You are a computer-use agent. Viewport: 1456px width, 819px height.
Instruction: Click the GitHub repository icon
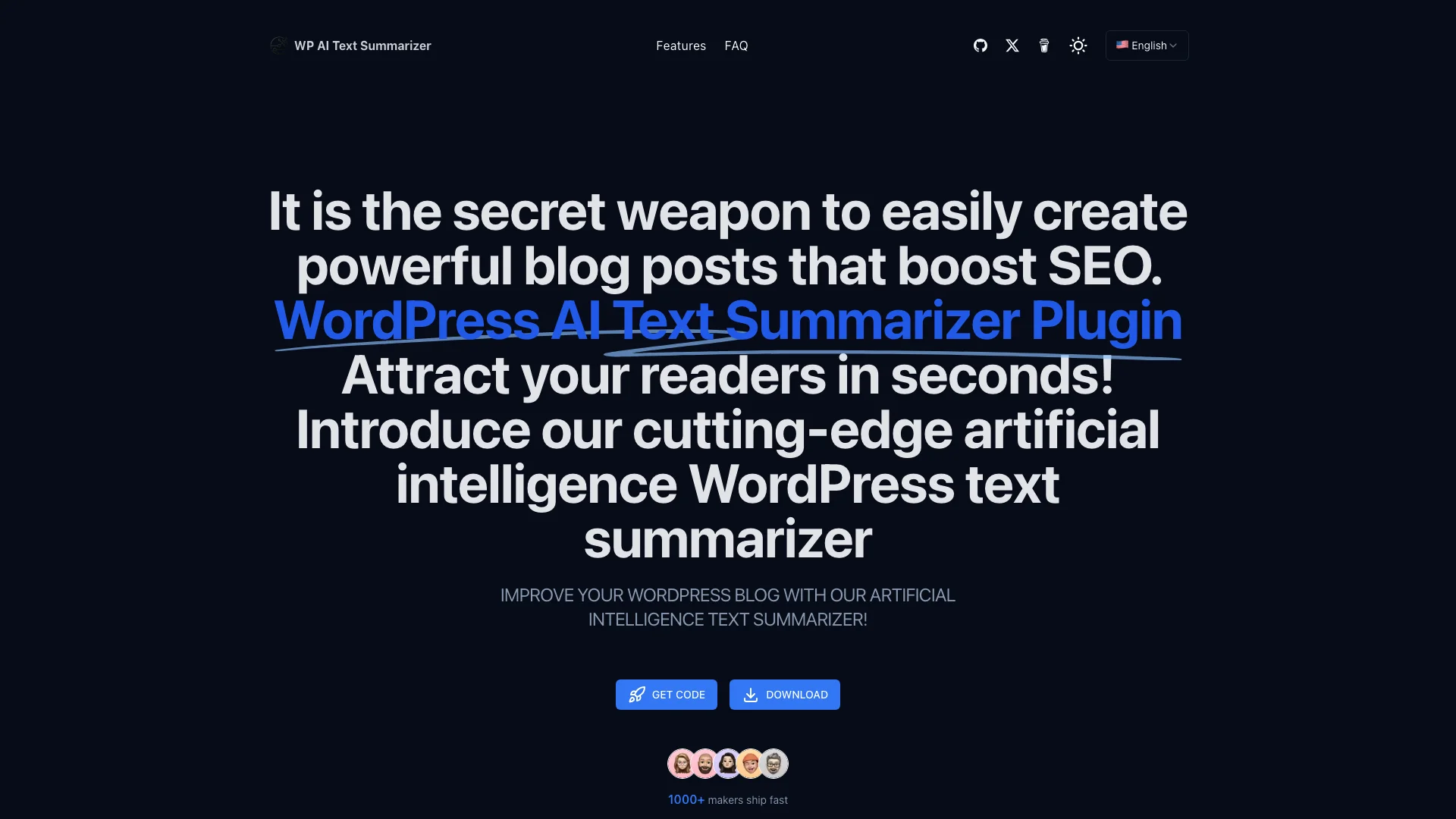(979, 46)
